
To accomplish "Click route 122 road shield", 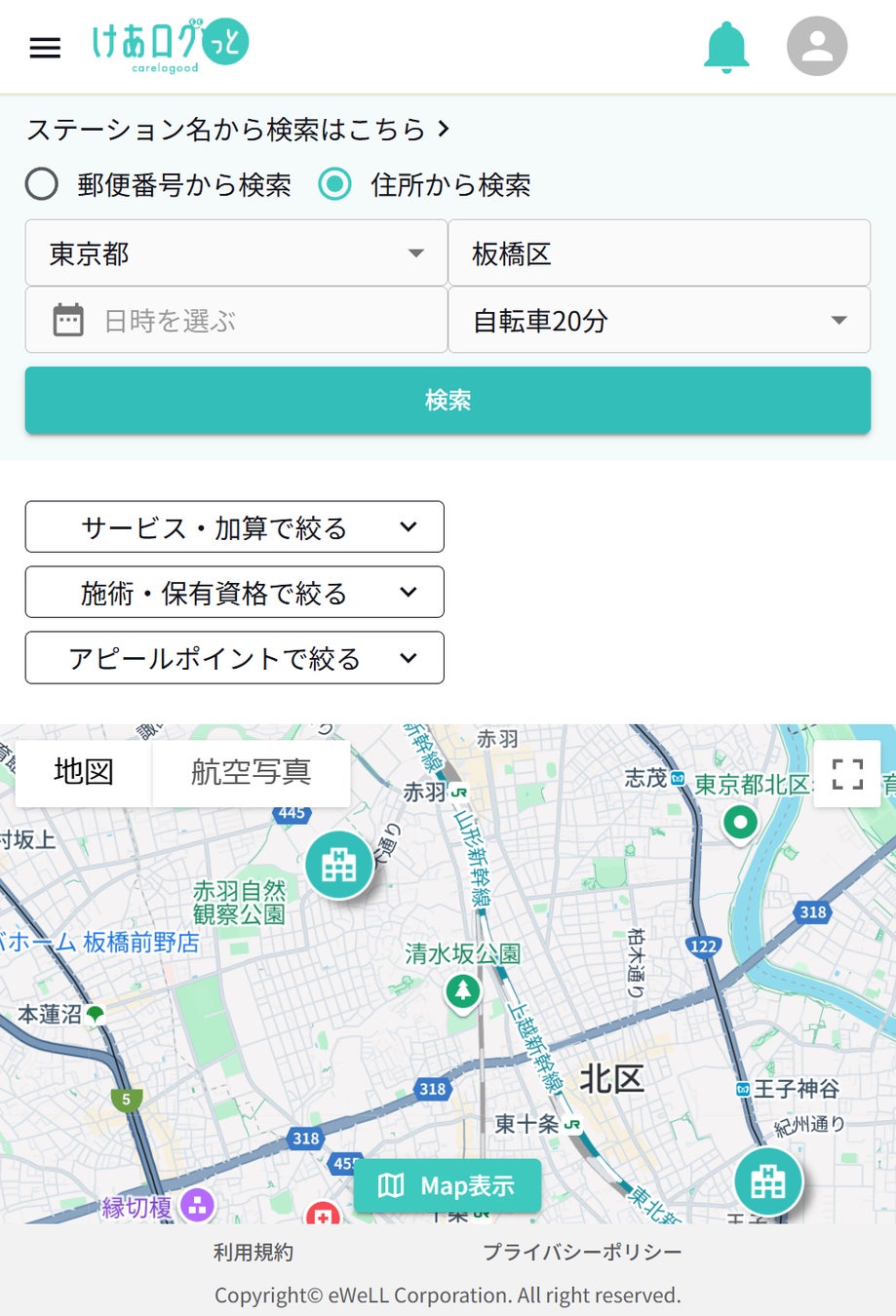I will click(703, 946).
